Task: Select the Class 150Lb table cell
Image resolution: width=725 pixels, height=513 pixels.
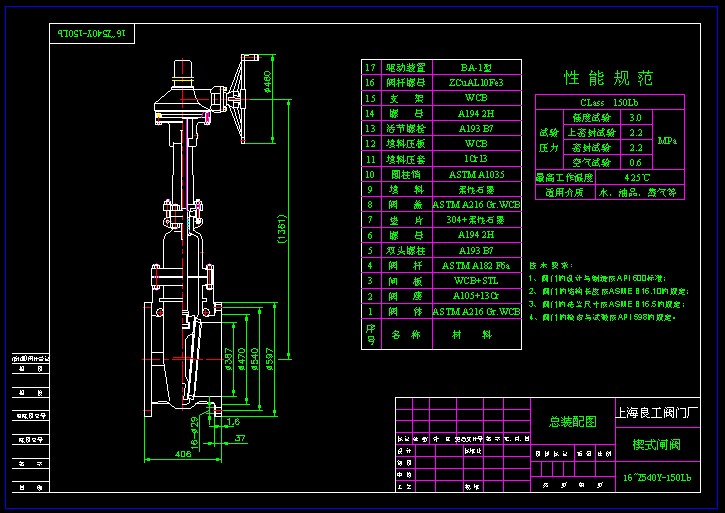Action: coord(609,102)
